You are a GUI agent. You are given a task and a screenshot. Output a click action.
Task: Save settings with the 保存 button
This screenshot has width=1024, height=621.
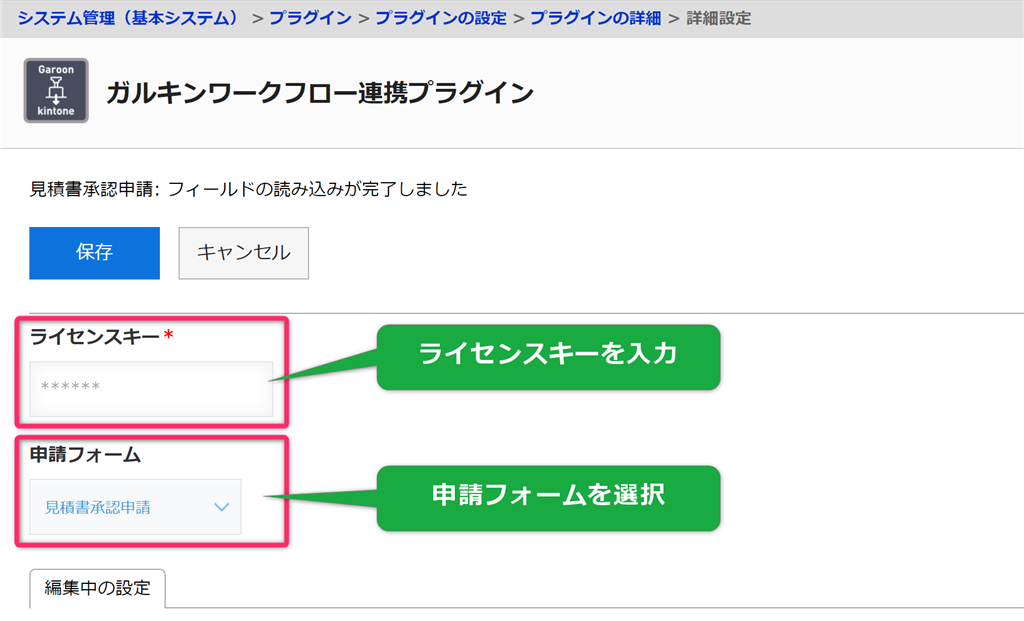click(x=95, y=253)
